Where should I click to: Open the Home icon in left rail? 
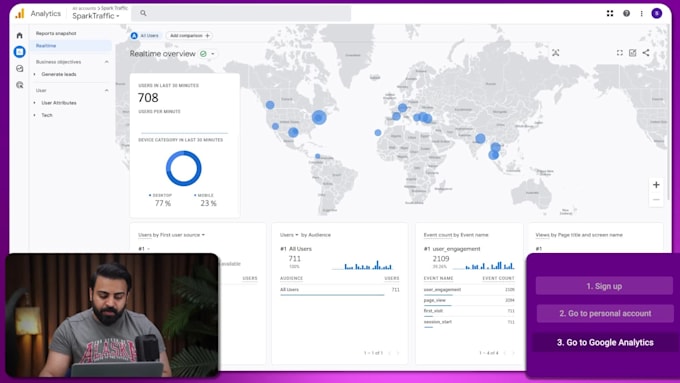click(x=20, y=35)
